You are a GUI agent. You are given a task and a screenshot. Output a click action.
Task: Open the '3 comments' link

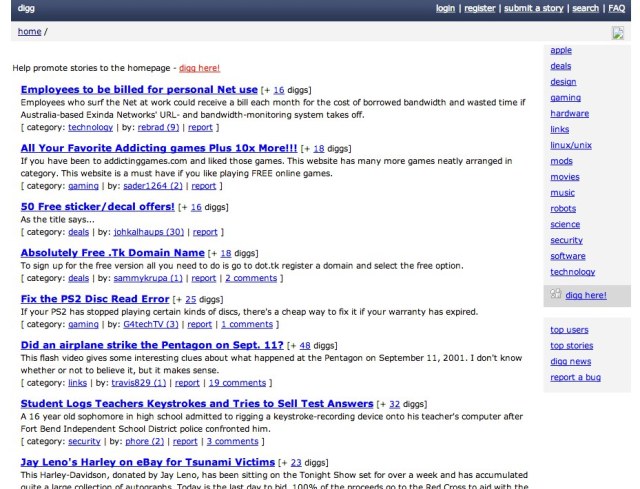point(232,442)
